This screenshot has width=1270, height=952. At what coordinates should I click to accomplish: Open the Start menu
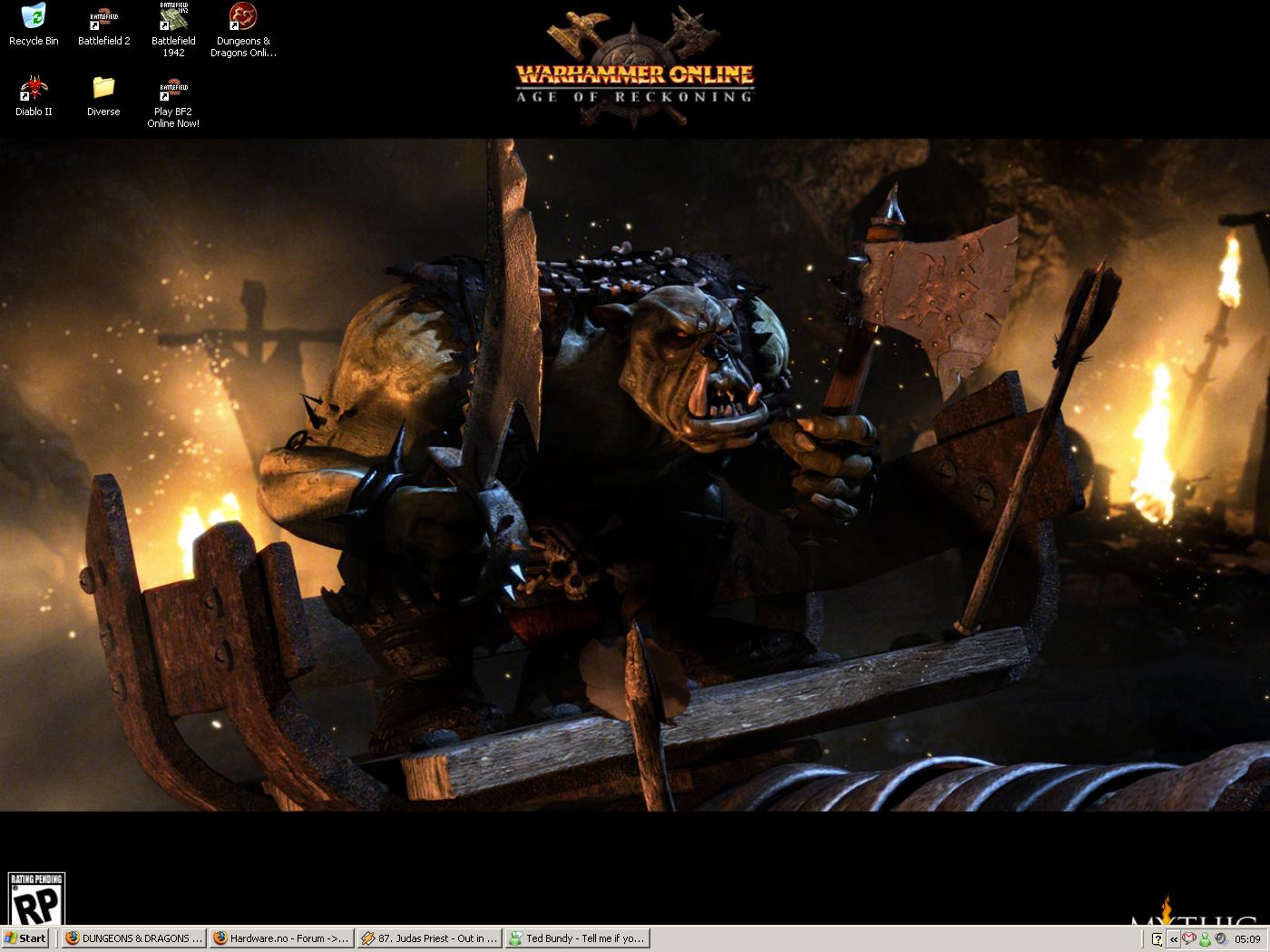coord(25,938)
